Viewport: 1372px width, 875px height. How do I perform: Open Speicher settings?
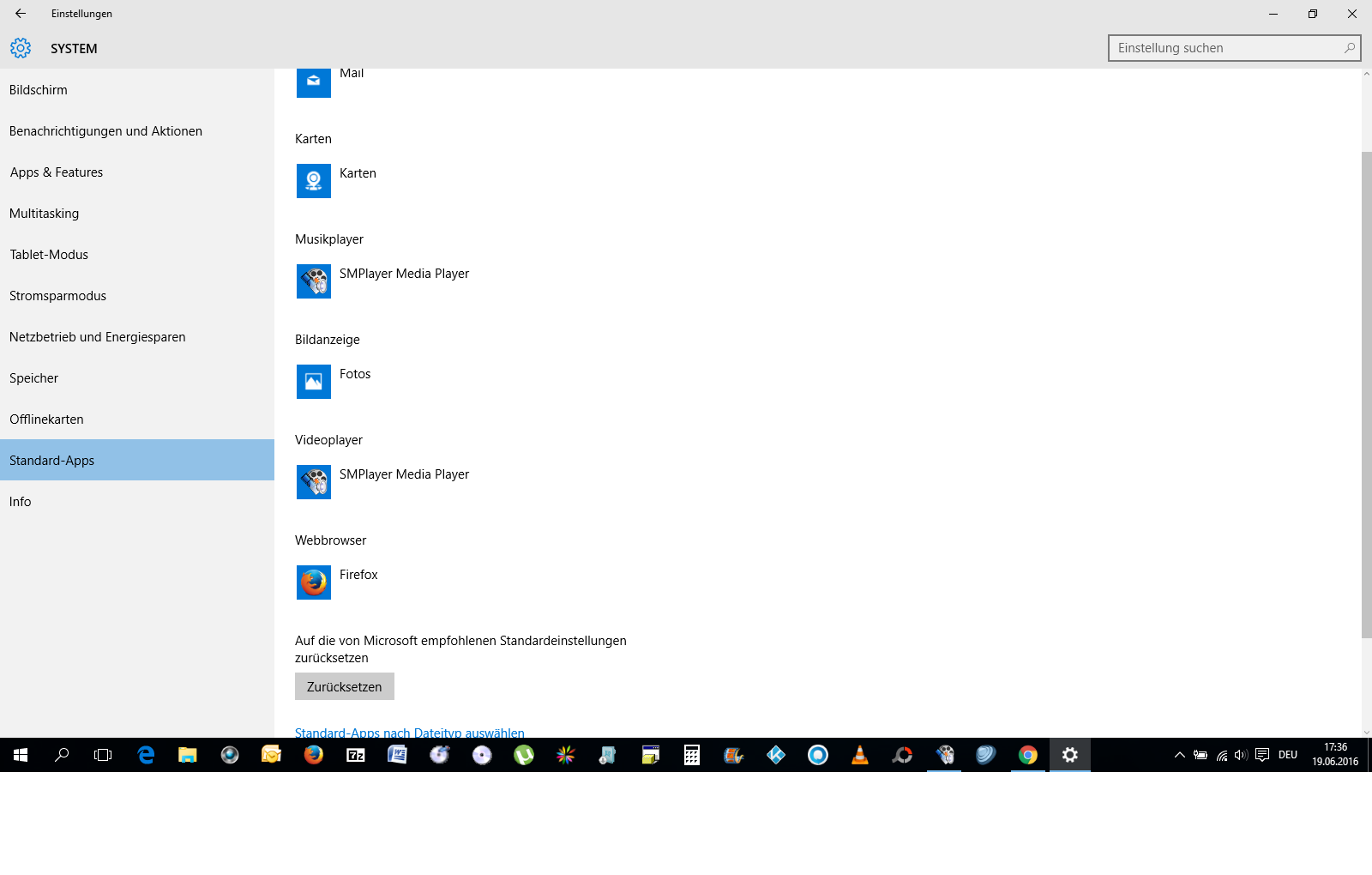(x=137, y=378)
